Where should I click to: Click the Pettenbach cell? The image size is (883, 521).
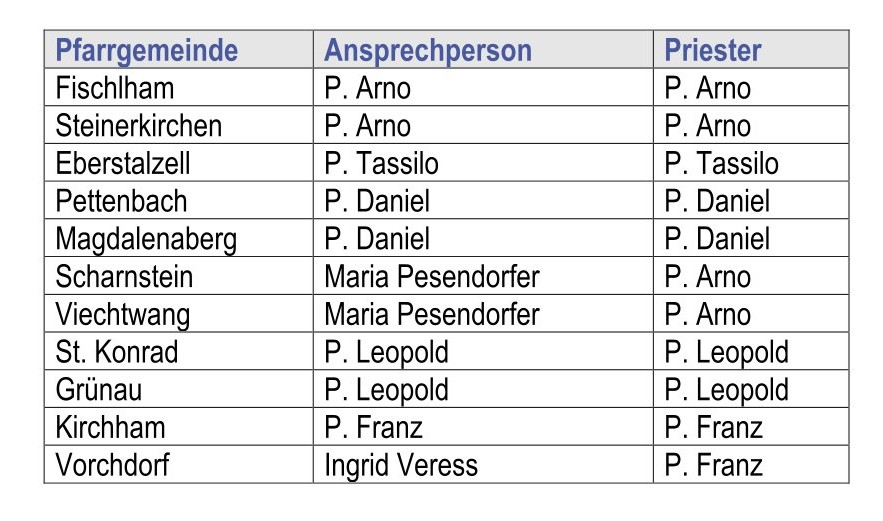click(x=121, y=201)
